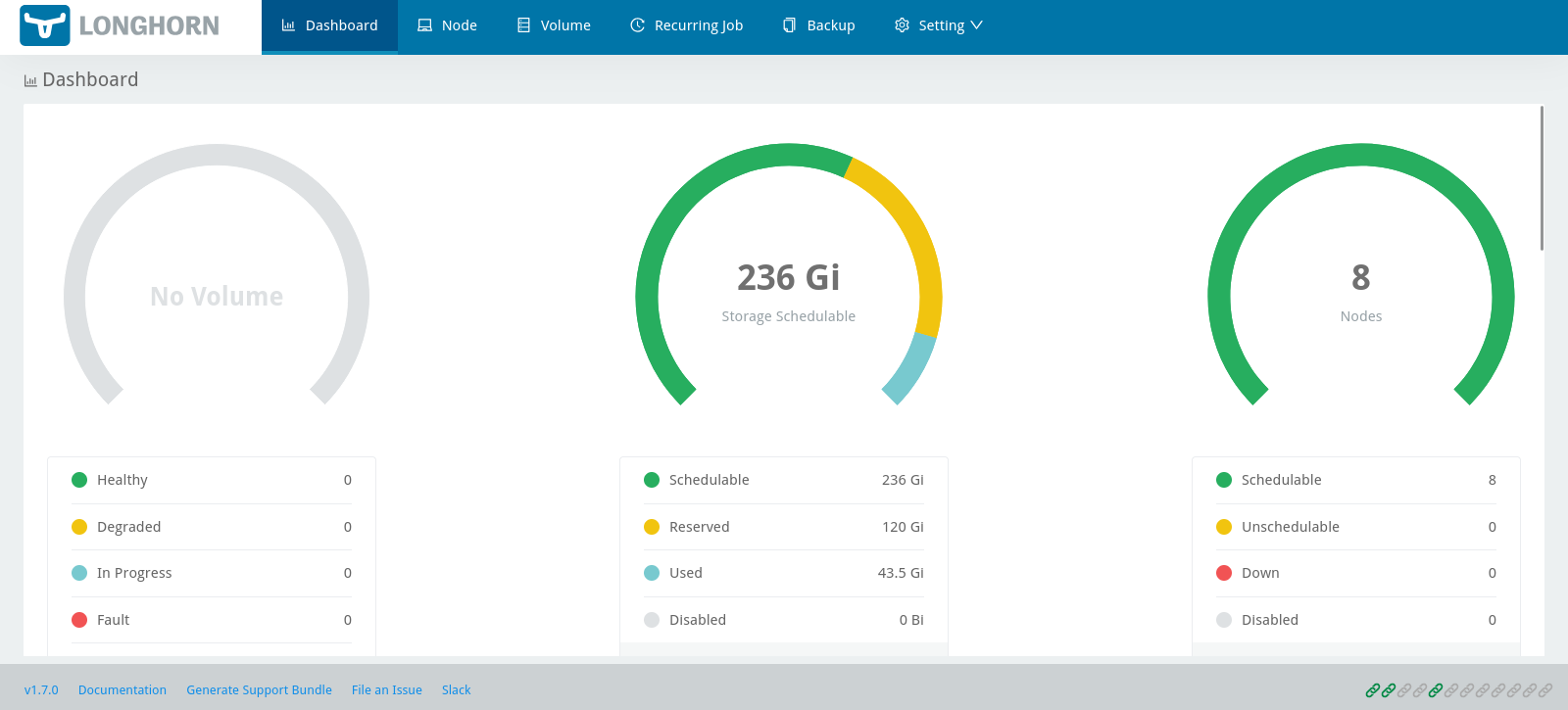This screenshot has height=710, width=1568.
Task: Click the Recurring Job clock icon
Action: tap(637, 25)
